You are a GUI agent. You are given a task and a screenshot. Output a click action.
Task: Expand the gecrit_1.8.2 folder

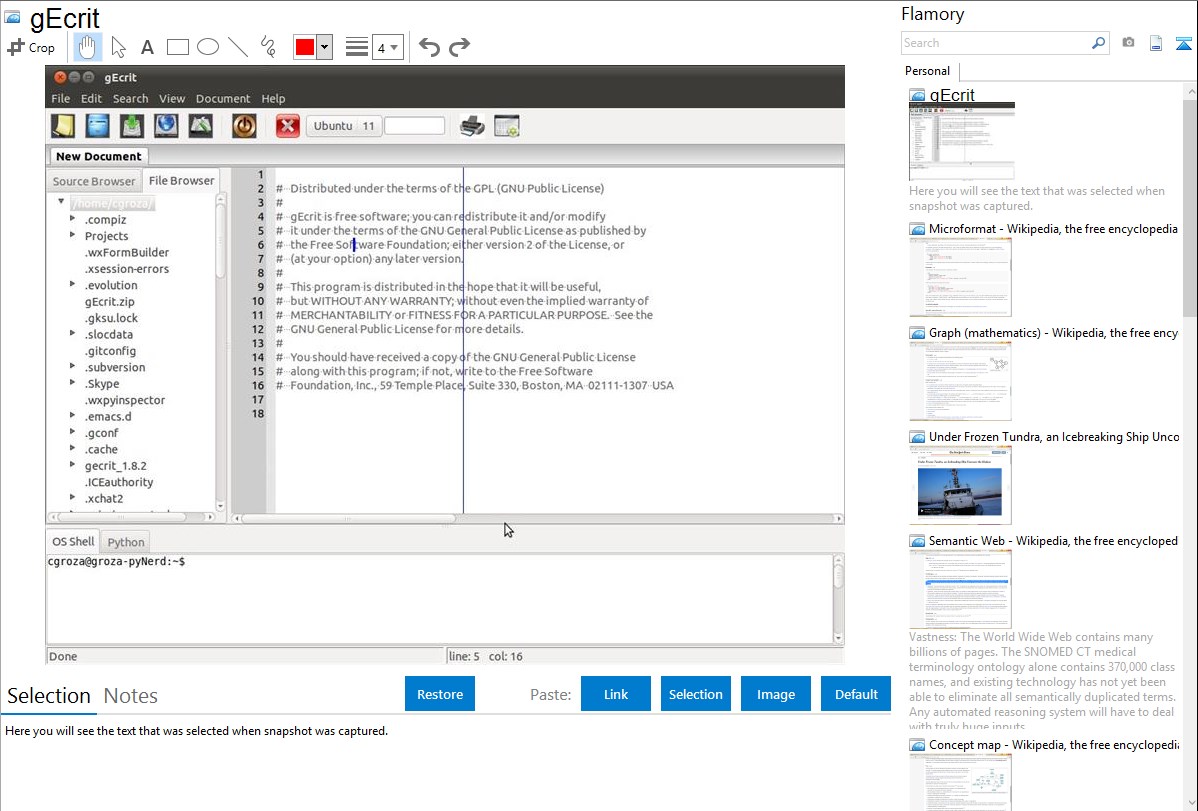tap(73, 464)
